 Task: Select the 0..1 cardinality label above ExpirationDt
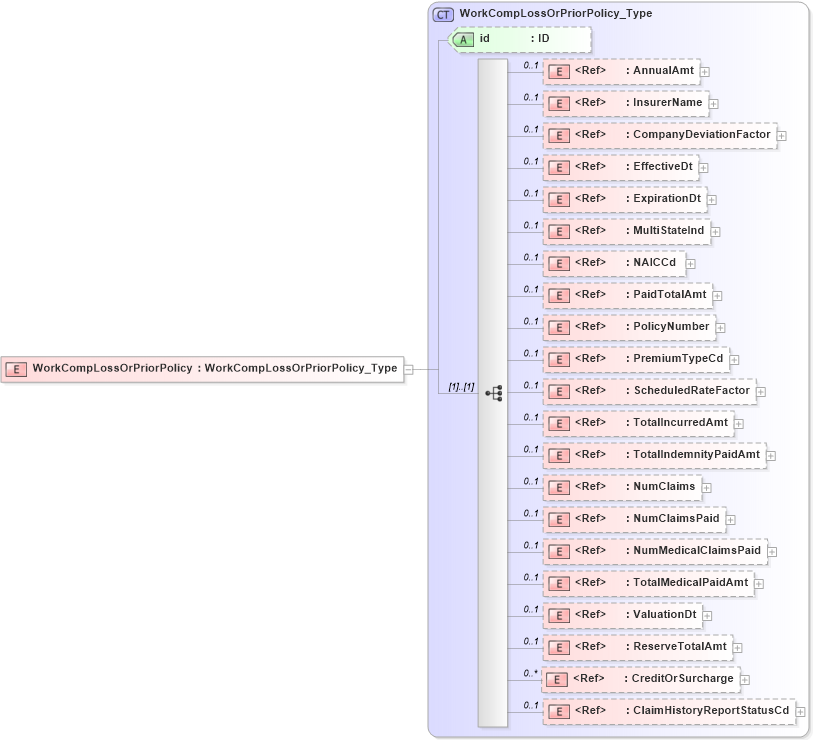(x=529, y=192)
